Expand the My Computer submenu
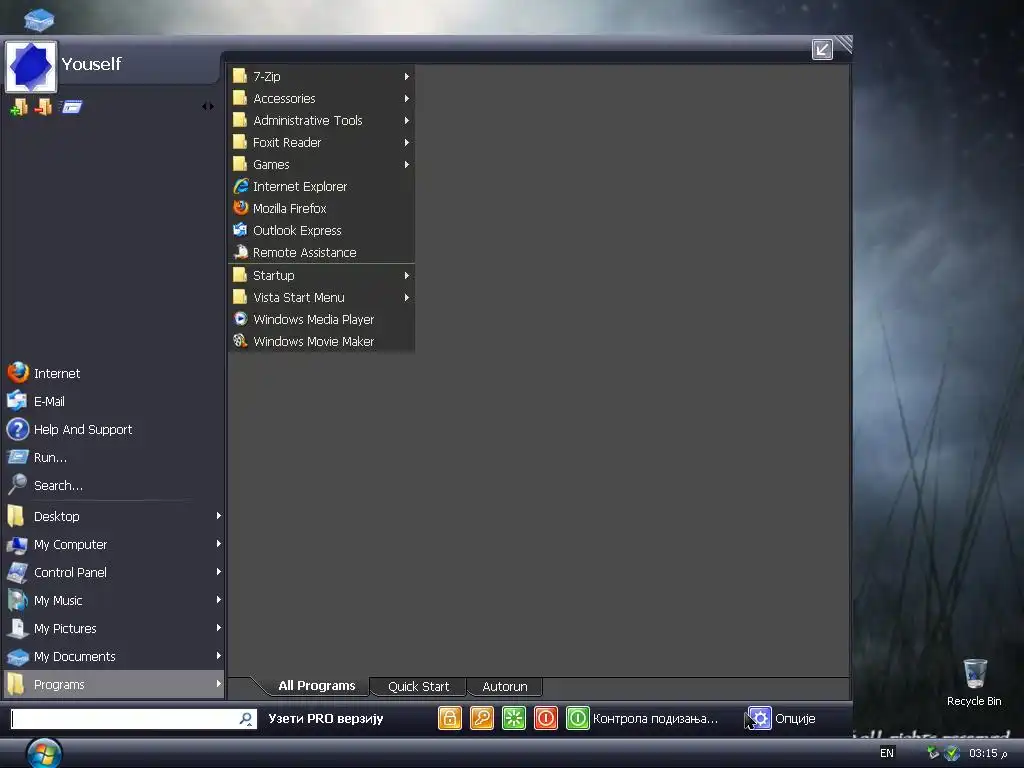1024x768 pixels. [x=114, y=544]
